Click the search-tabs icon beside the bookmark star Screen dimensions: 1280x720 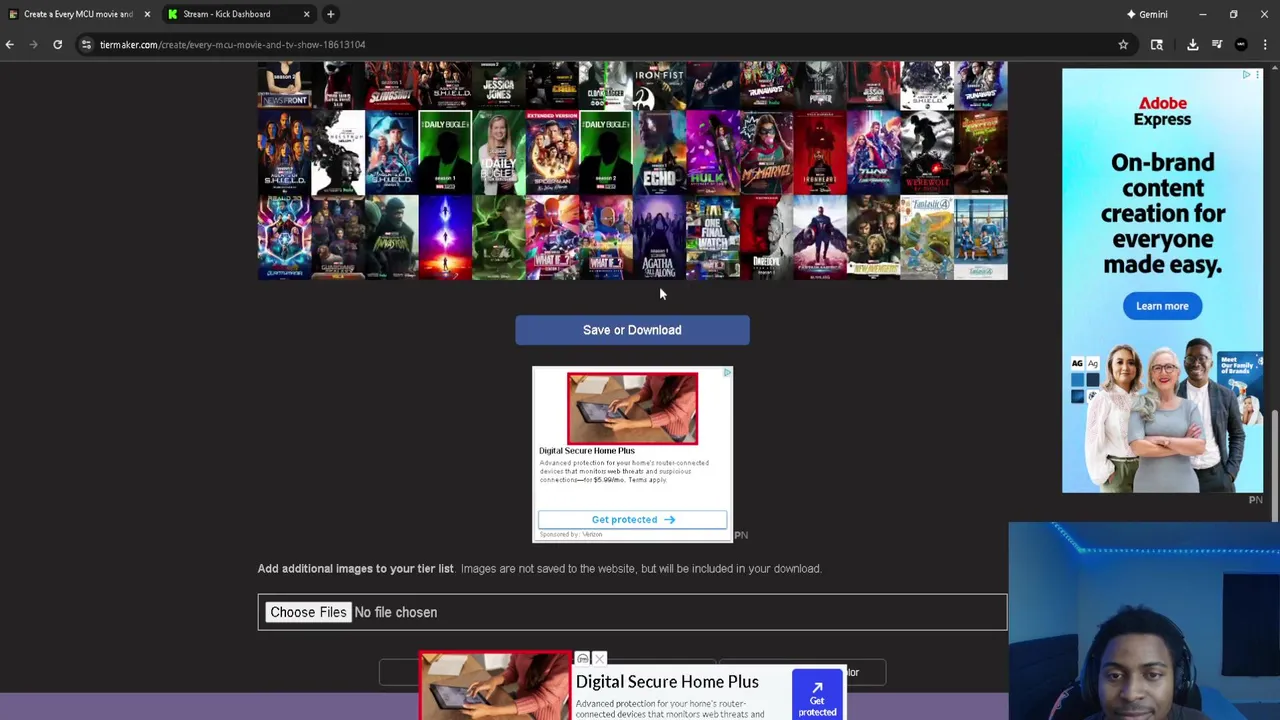[1157, 44]
